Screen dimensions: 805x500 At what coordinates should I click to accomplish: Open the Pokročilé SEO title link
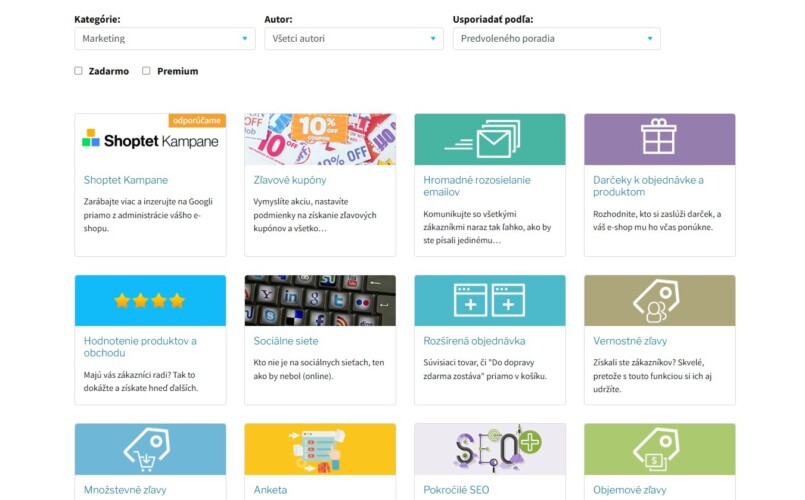(456, 490)
